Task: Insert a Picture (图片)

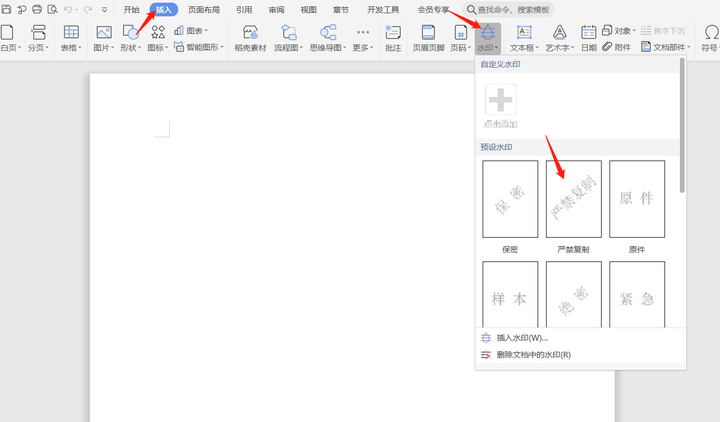Action: 104,38
